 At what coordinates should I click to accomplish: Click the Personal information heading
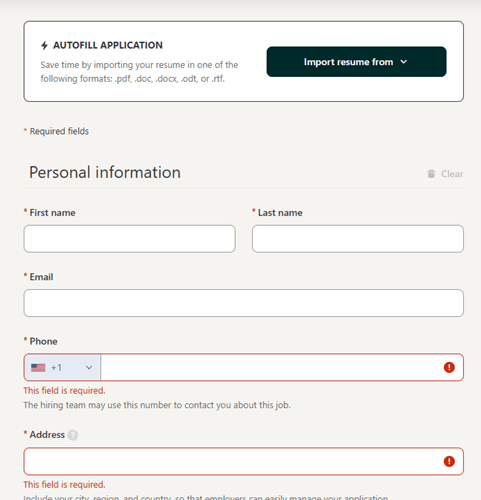click(x=105, y=173)
